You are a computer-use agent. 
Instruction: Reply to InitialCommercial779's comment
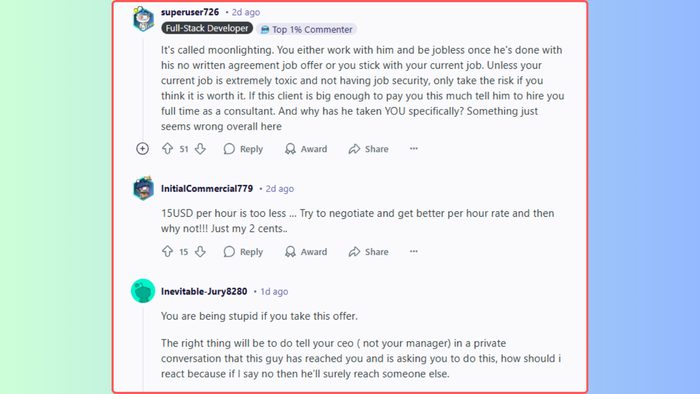pos(243,252)
